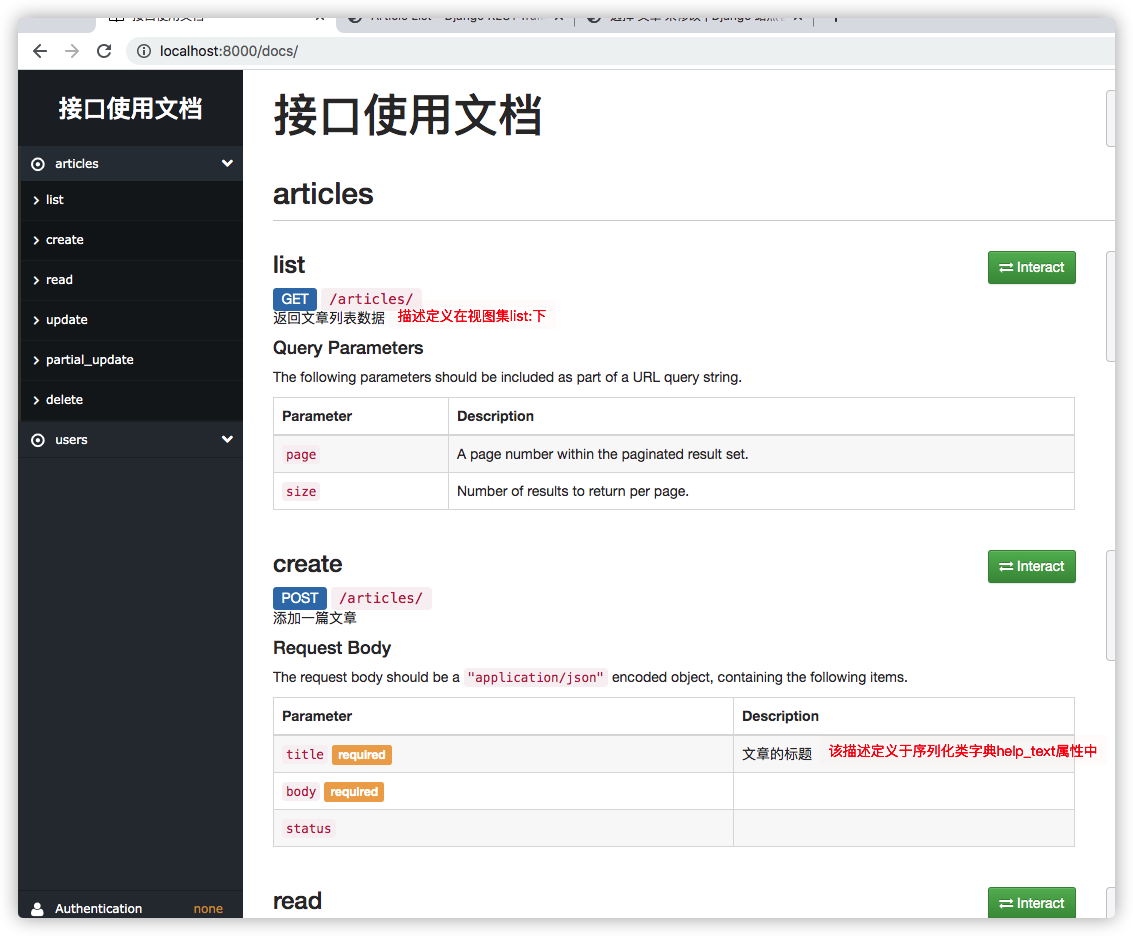Open the Authentication none dropdown

tap(208, 909)
